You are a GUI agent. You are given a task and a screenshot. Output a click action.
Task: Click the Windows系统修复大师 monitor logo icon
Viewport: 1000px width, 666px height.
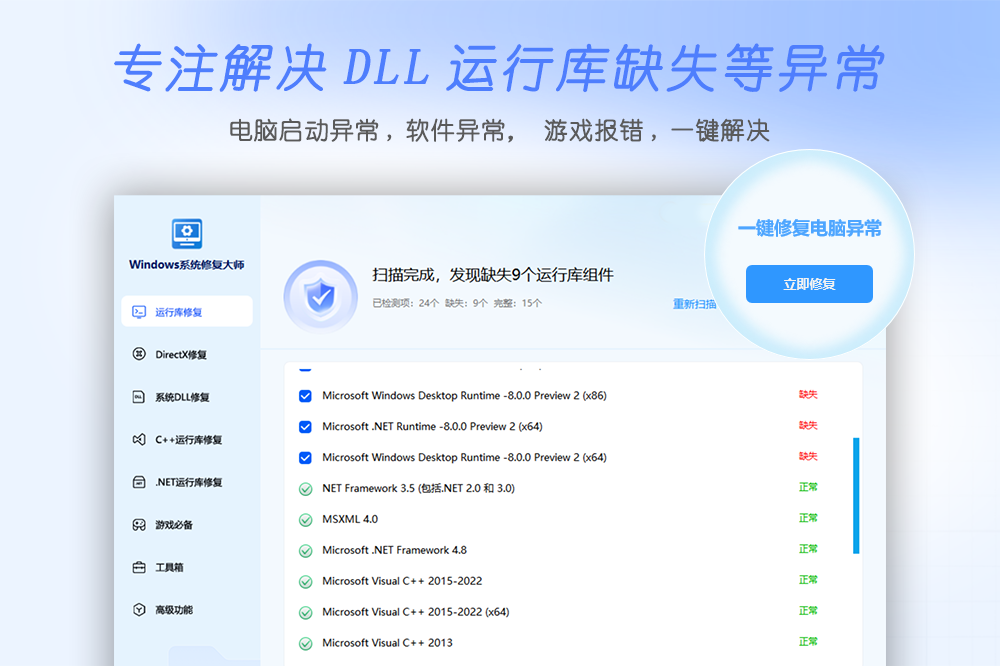point(187,233)
